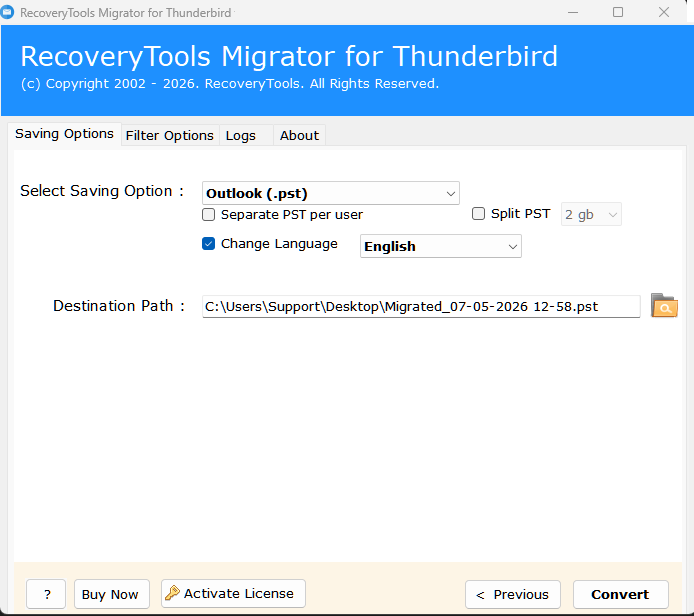Click the Buy Now button

pos(112,594)
